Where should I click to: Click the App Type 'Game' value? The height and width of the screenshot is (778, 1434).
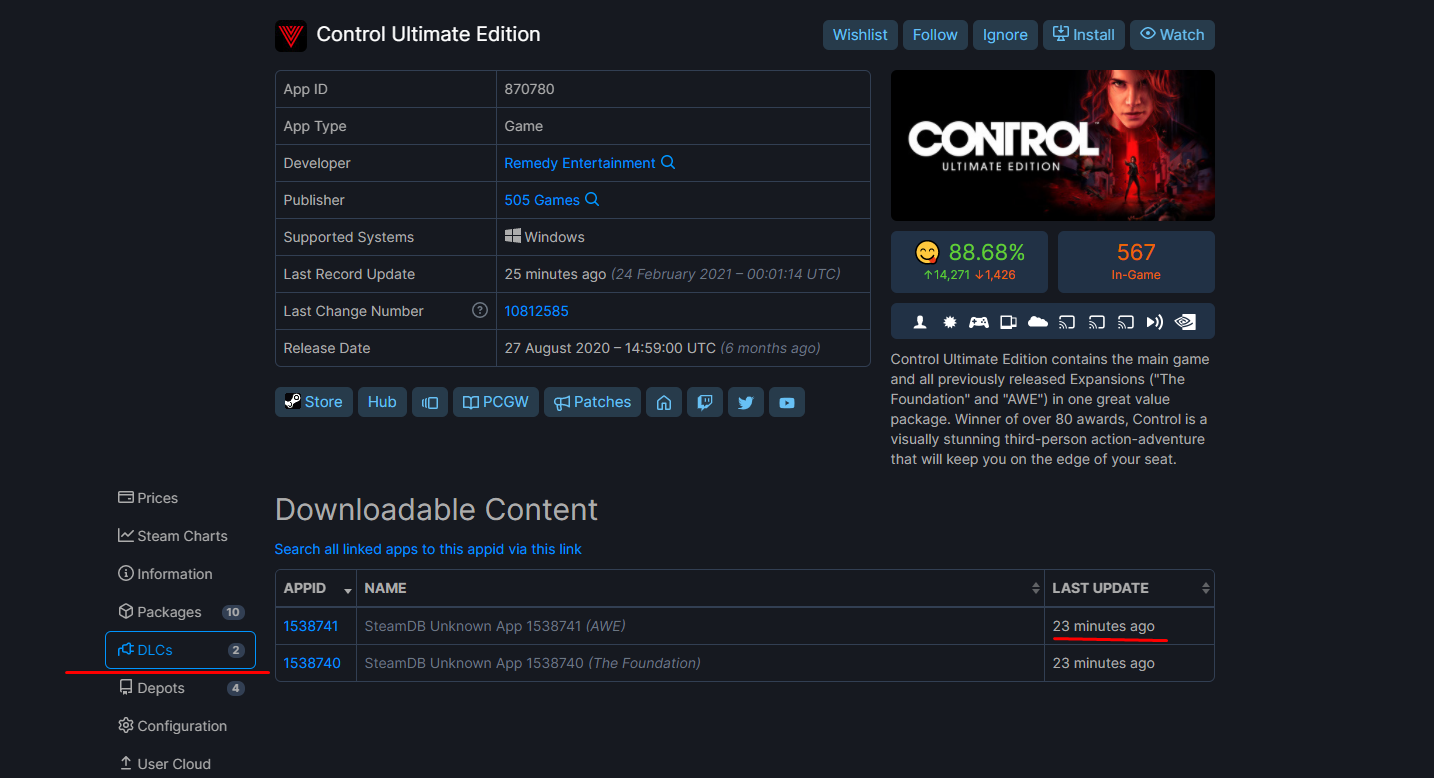524,126
